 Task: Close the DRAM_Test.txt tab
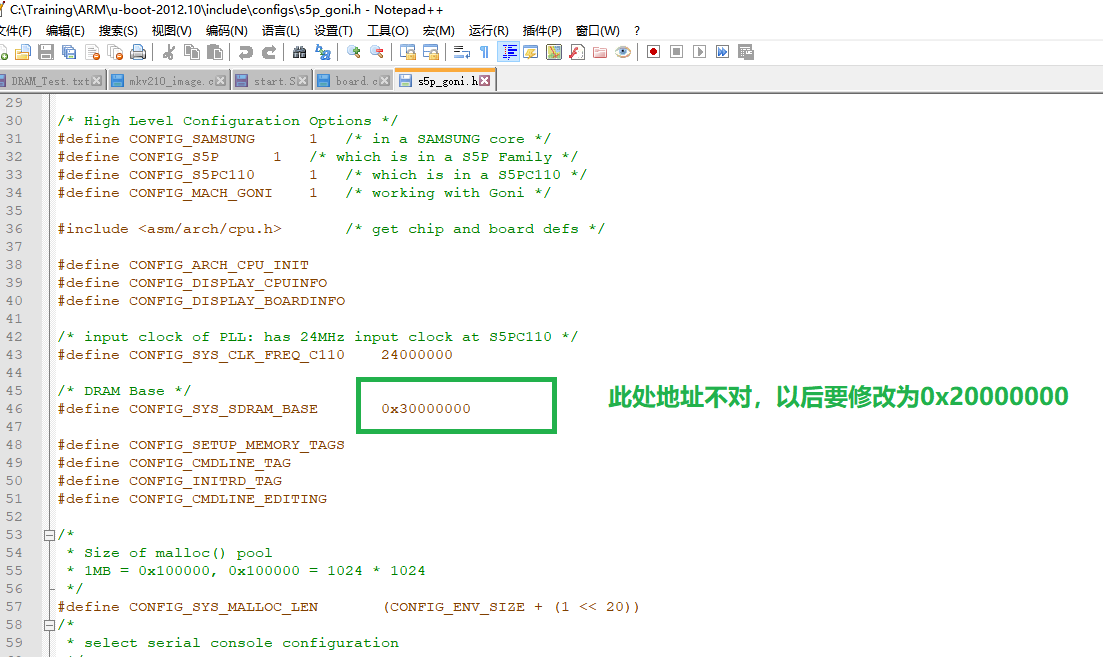point(97,81)
